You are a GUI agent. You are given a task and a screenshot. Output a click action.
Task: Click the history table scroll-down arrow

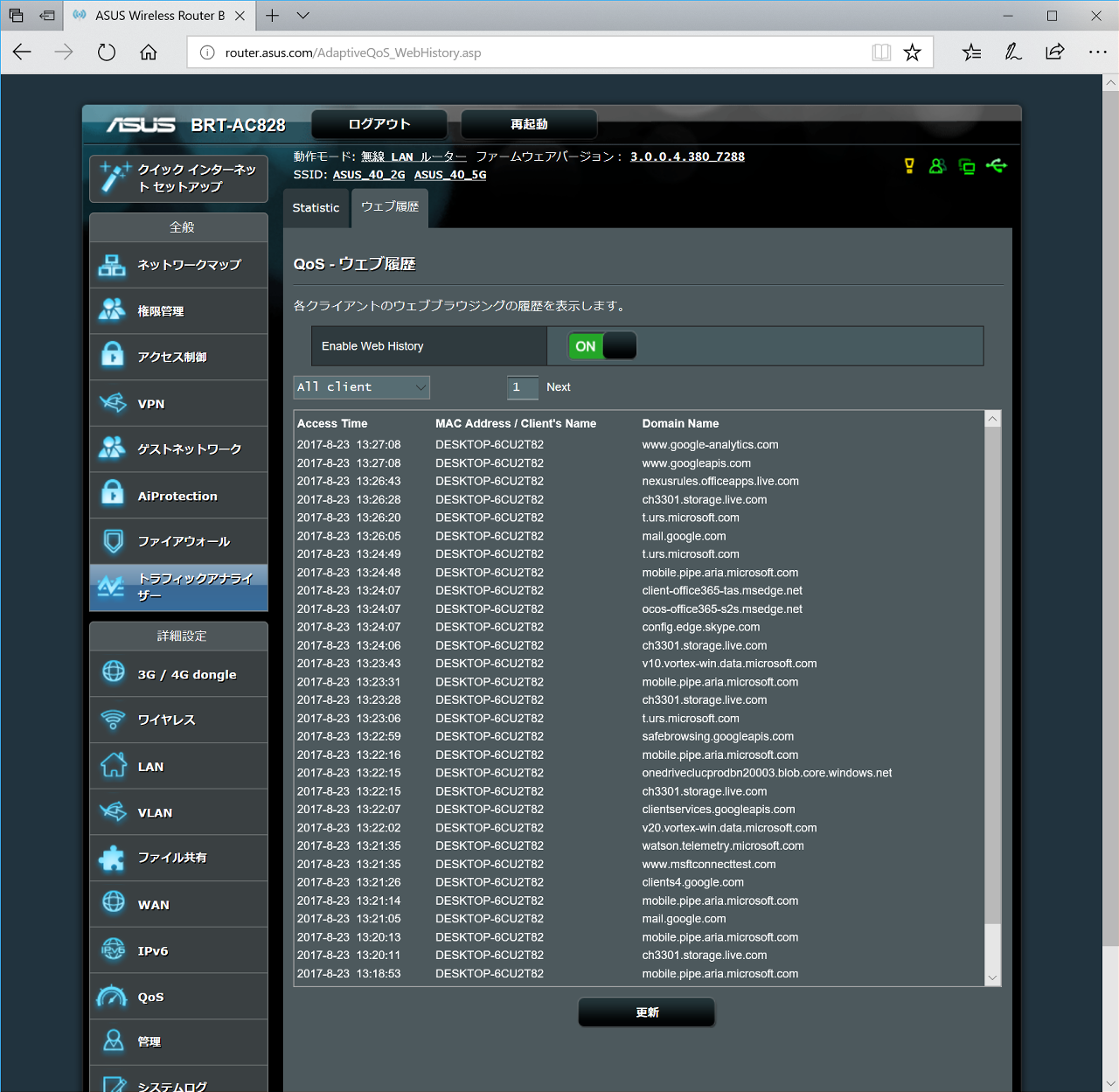pyautogui.click(x=992, y=978)
